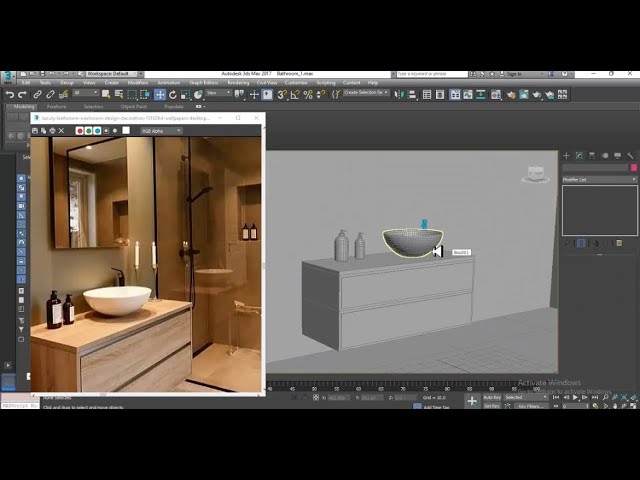640x480 pixels.
Task: Choose the Rectangular Selection Region tool
Action: coord(132,95)
